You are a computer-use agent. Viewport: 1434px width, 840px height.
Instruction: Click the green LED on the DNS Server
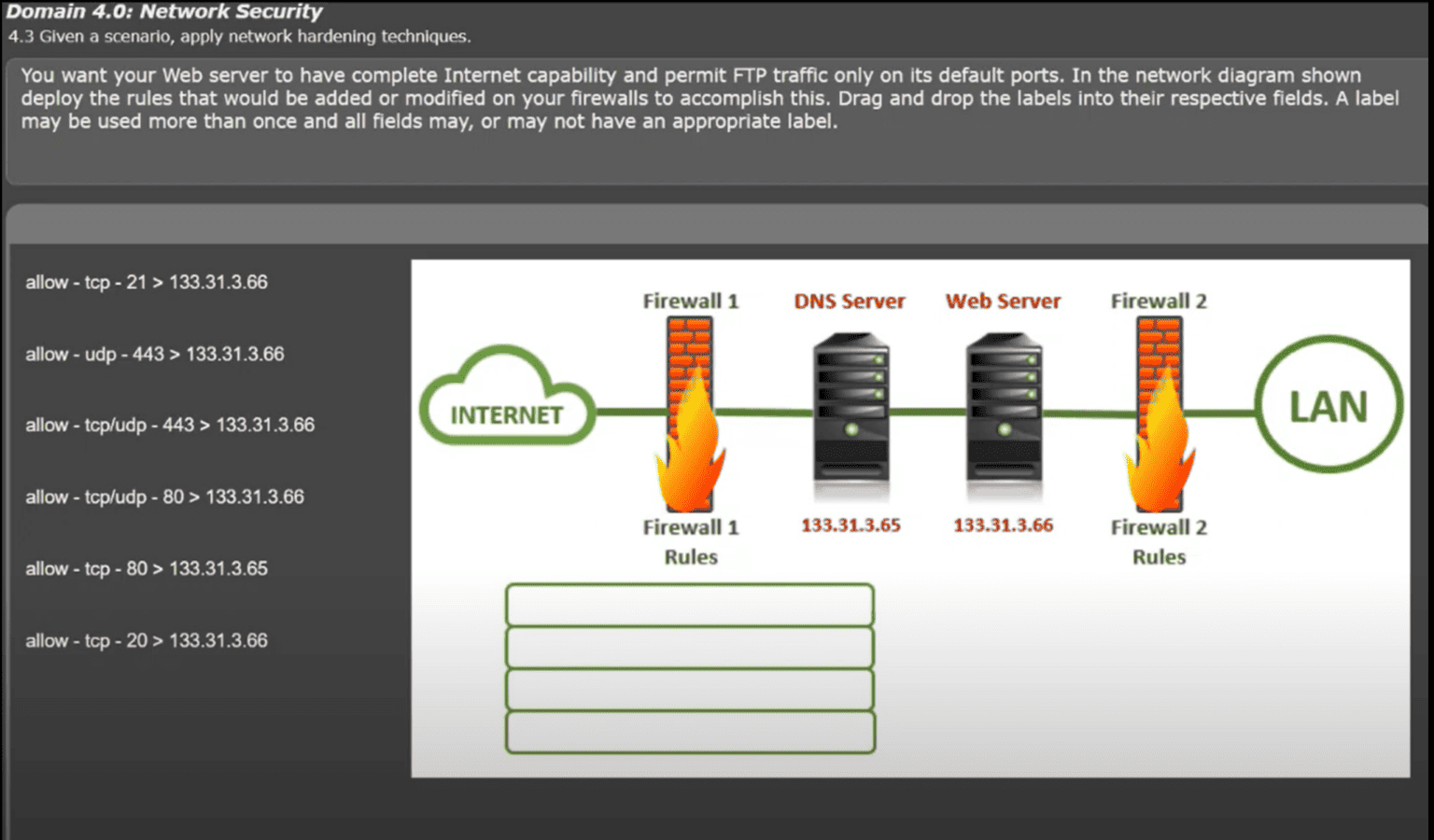tap(852, 430)
